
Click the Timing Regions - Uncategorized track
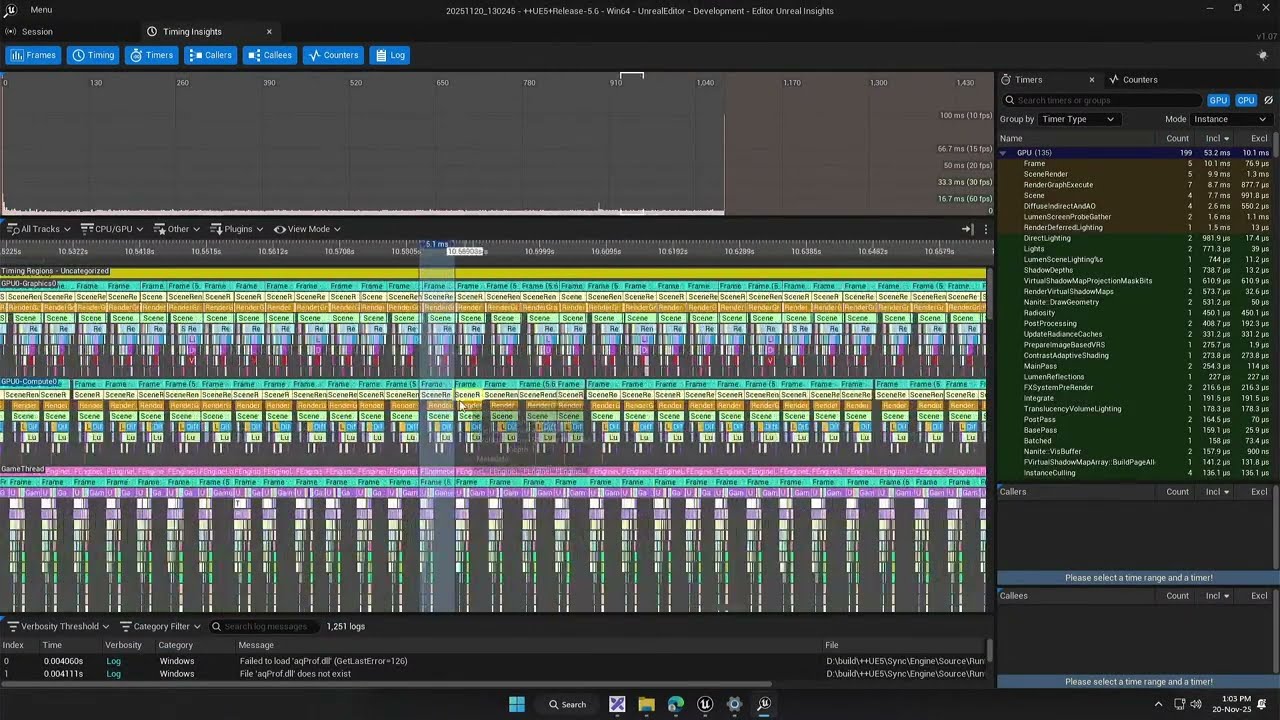pos(55,271)
